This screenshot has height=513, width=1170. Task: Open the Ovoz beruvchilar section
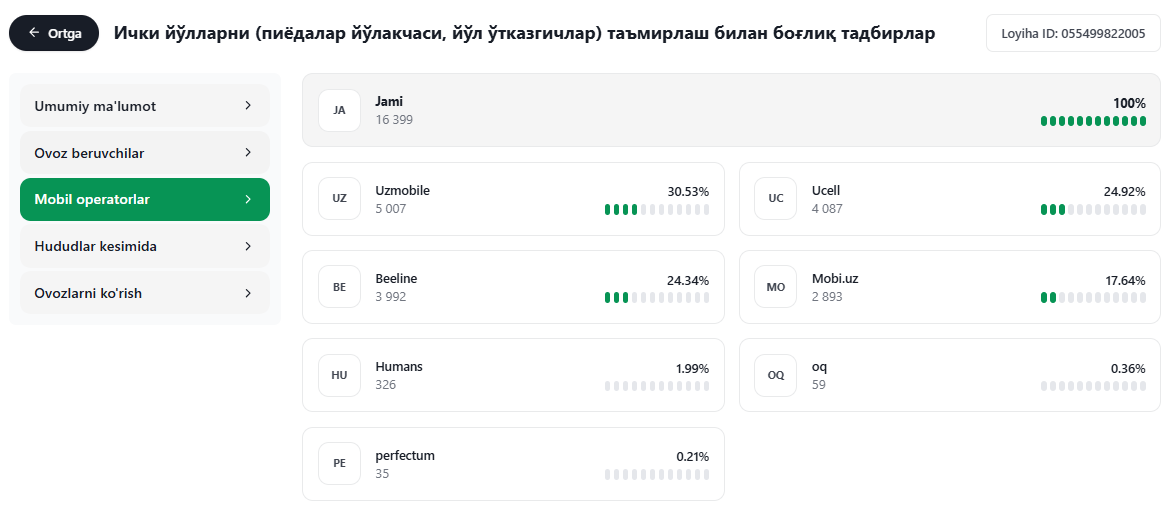[x=145, y=153]
